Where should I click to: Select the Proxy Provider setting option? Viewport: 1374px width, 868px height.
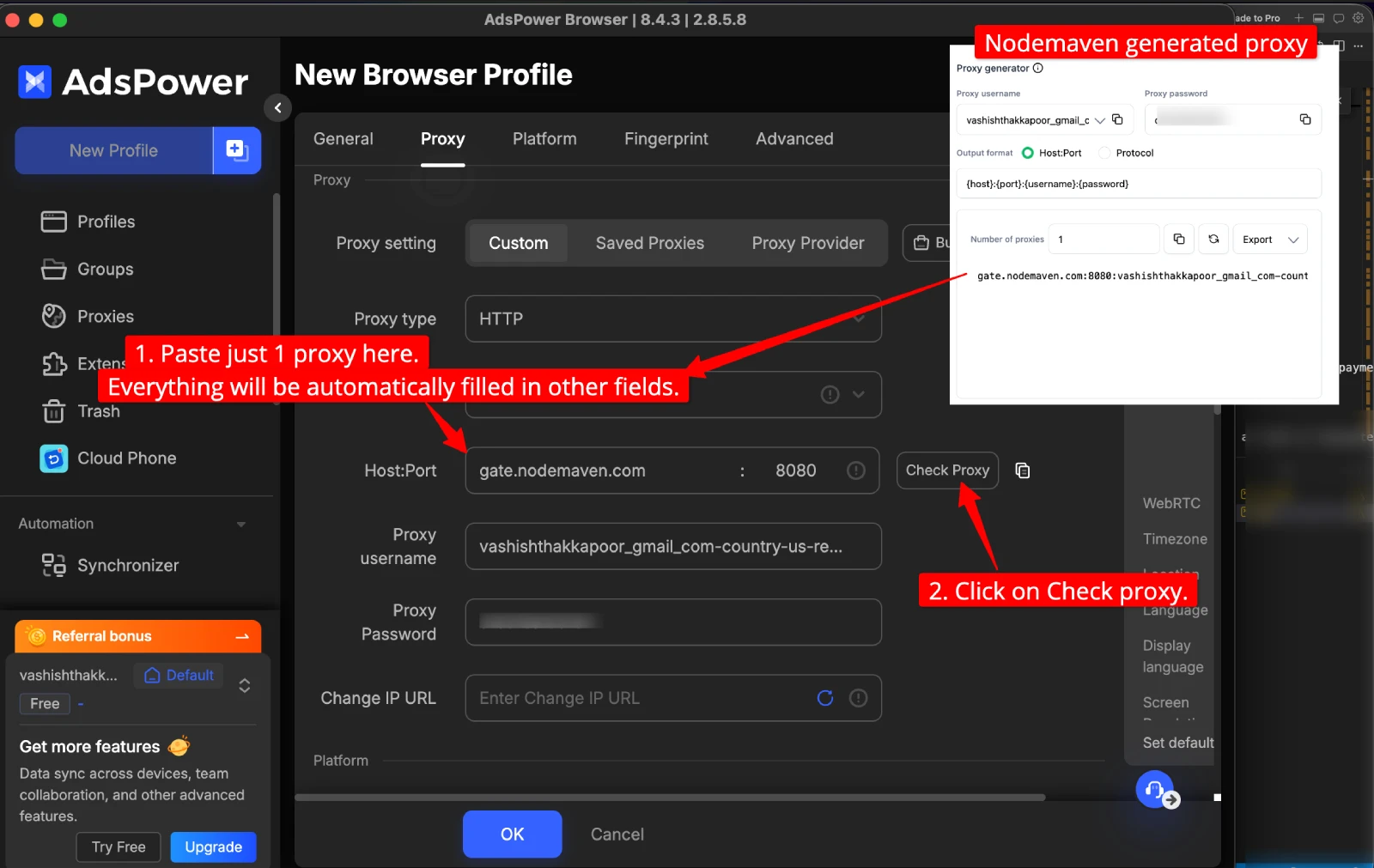pos(808,243)
